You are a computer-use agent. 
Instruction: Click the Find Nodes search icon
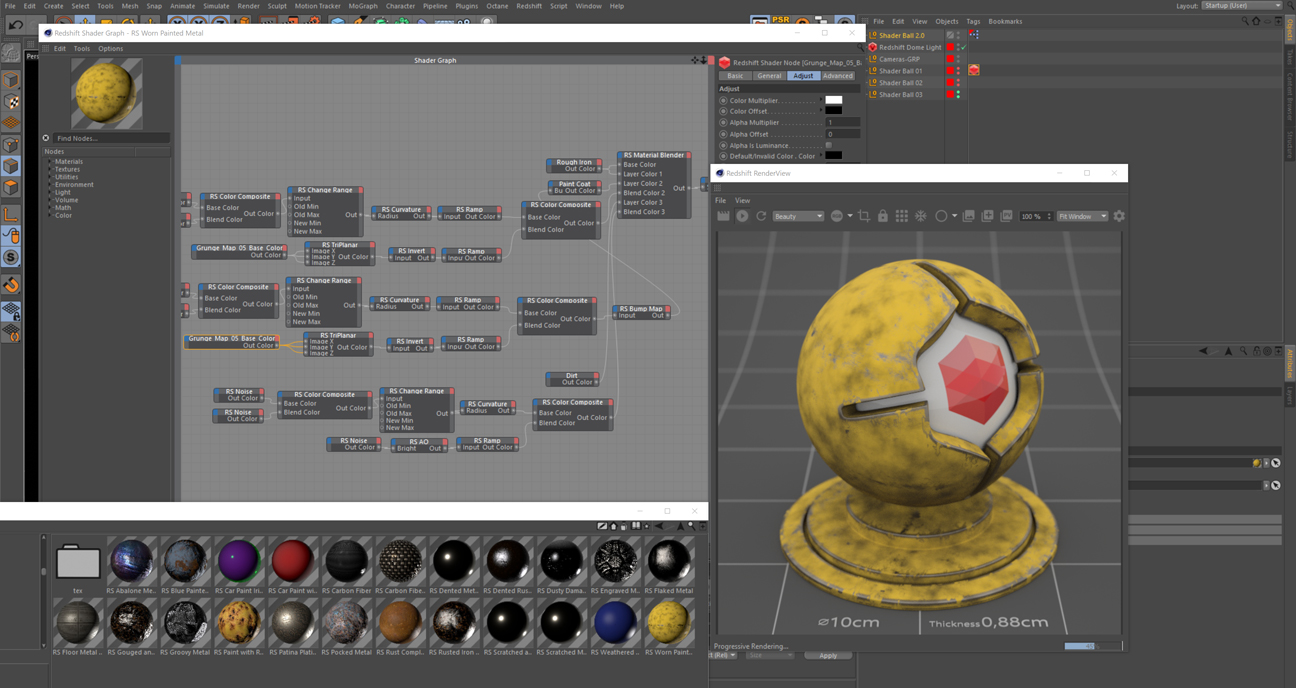(46, 138)
